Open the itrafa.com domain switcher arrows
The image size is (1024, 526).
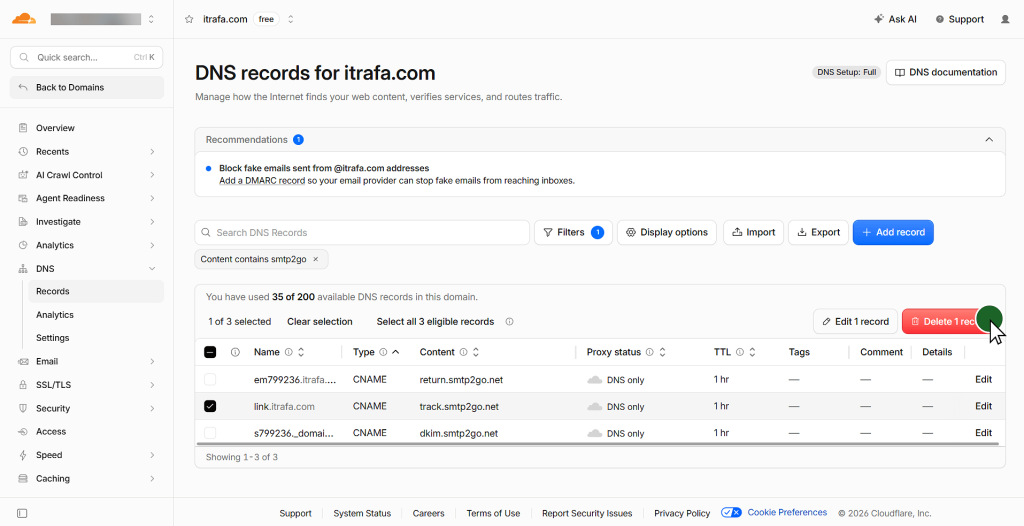(291, 20)
